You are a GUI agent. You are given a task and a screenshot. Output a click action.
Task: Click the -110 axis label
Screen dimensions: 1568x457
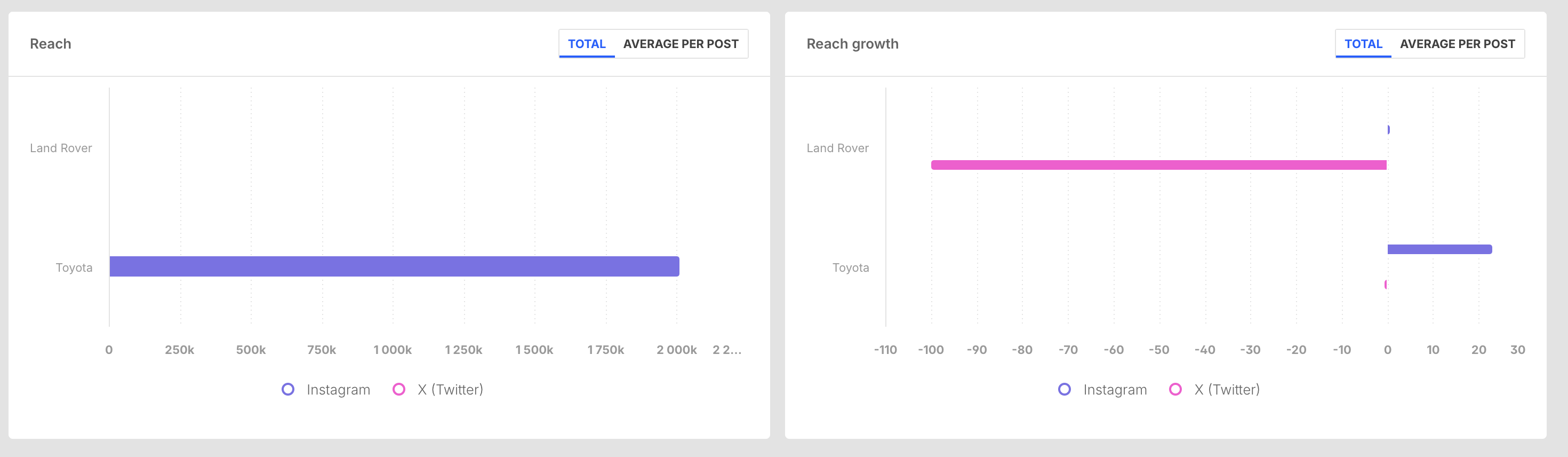[886, 350]
